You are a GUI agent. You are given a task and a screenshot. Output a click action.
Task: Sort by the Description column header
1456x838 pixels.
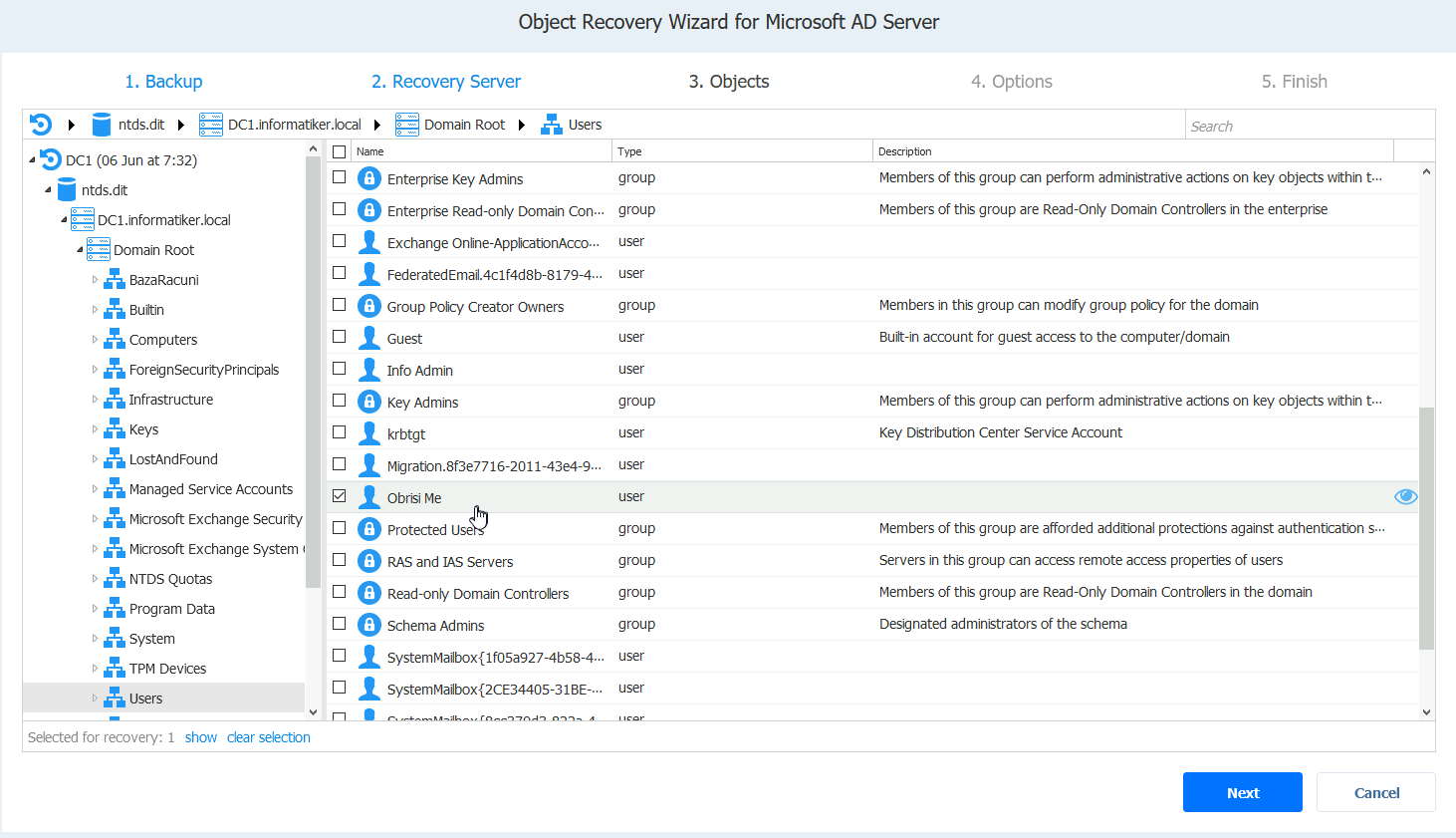tap(1133, 151)
